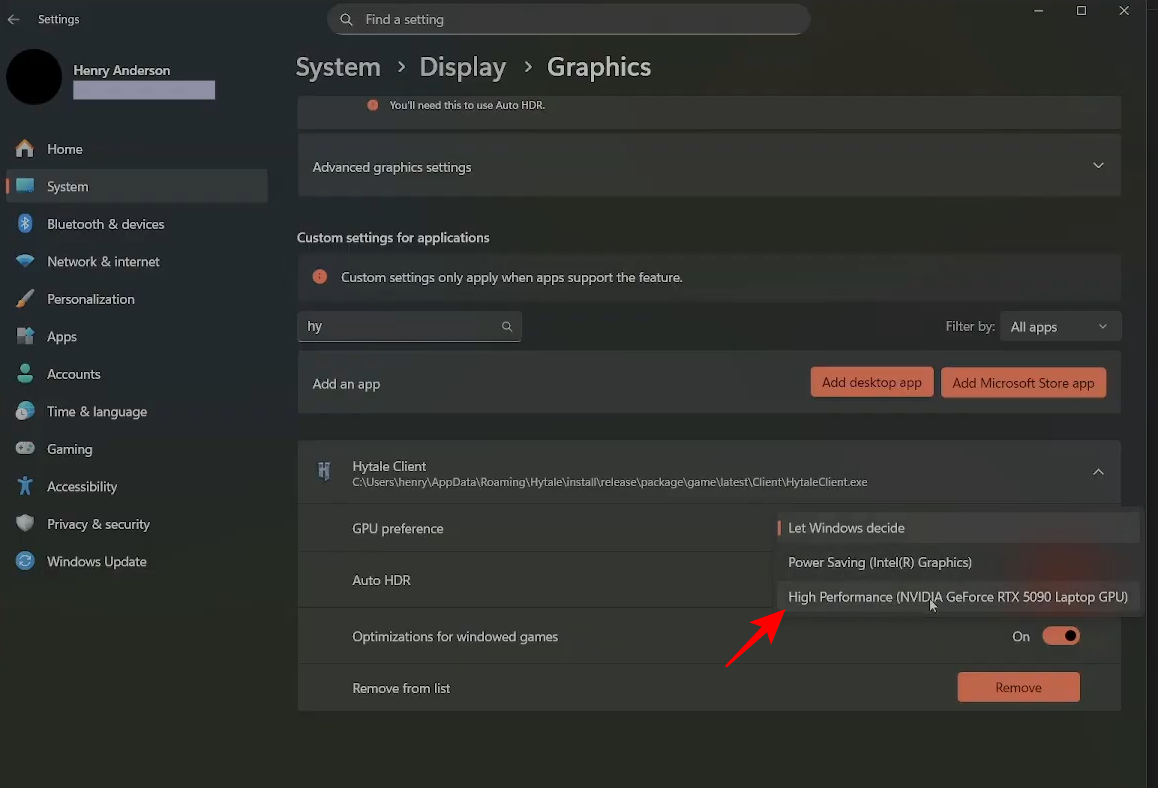Turn off Optimizations for windowed games toggle

1061,636
